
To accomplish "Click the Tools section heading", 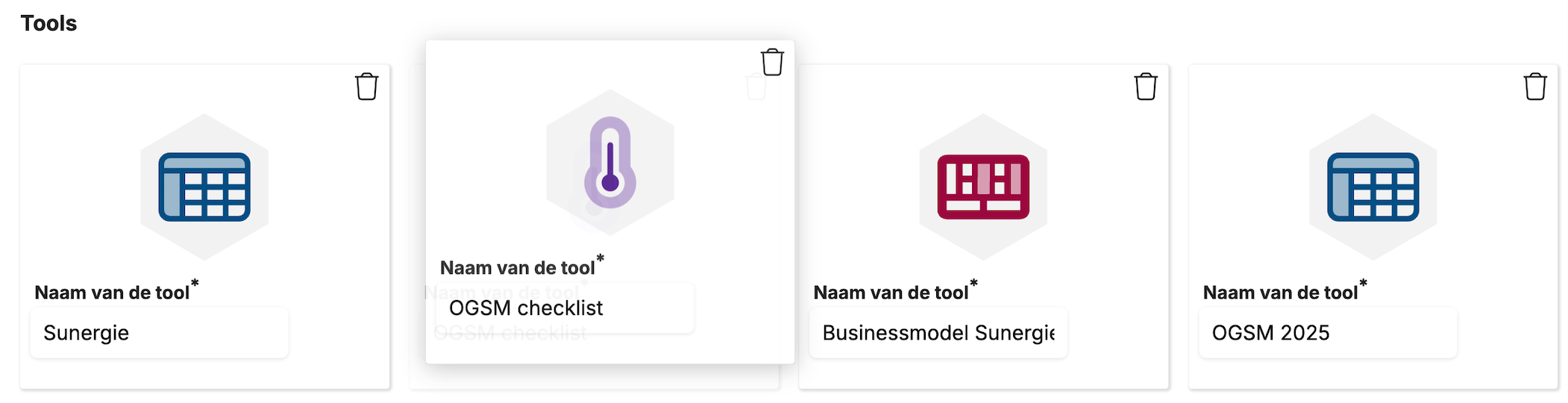I will [x=48, y=23].
